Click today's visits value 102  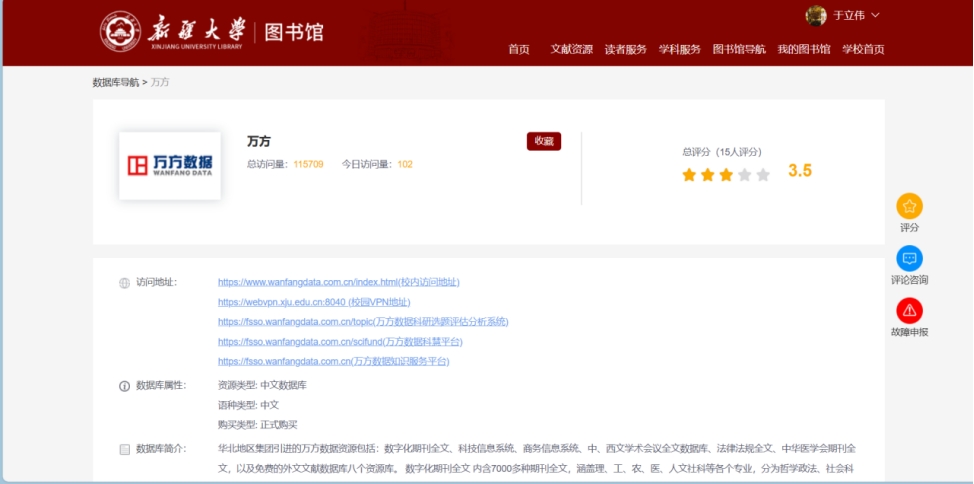click(x=405, y=165)
